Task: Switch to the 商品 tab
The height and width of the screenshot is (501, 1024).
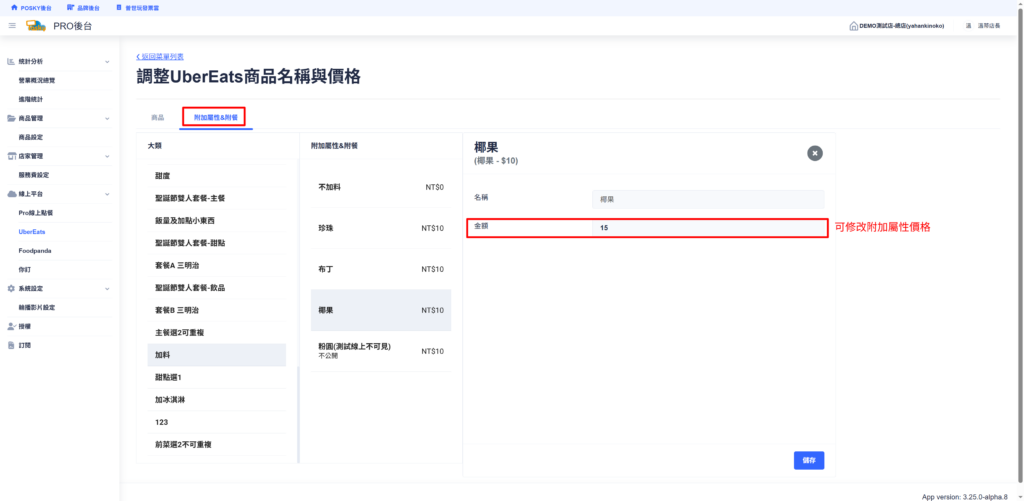Action: pos(157,117)
